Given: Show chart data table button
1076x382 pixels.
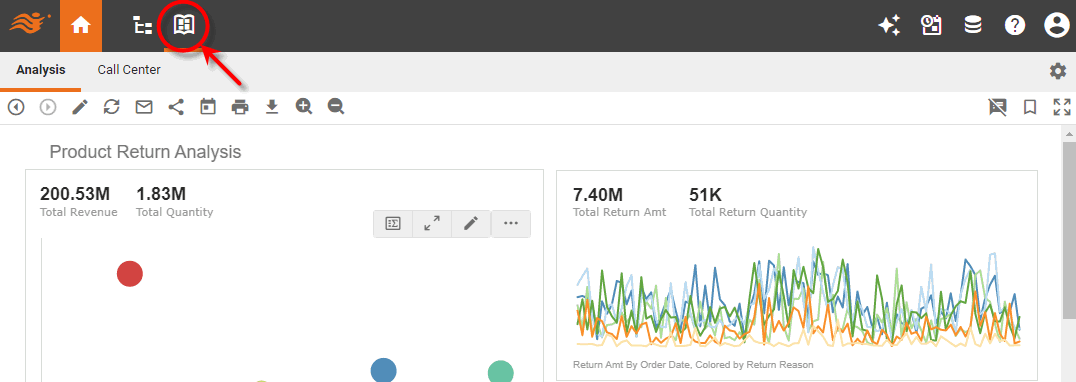Looking at the screenshot, I should click(x=393, y=224).
